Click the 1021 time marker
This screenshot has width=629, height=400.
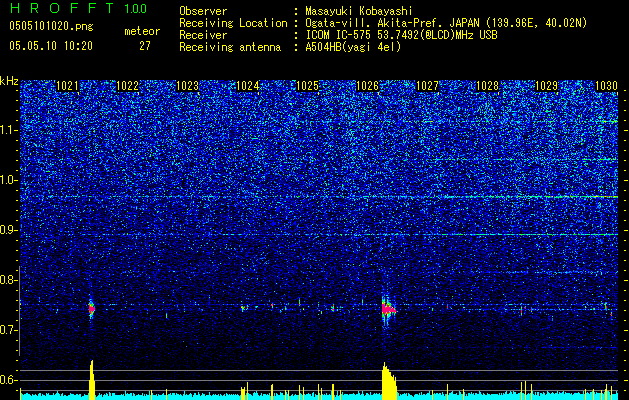(67, 86)
